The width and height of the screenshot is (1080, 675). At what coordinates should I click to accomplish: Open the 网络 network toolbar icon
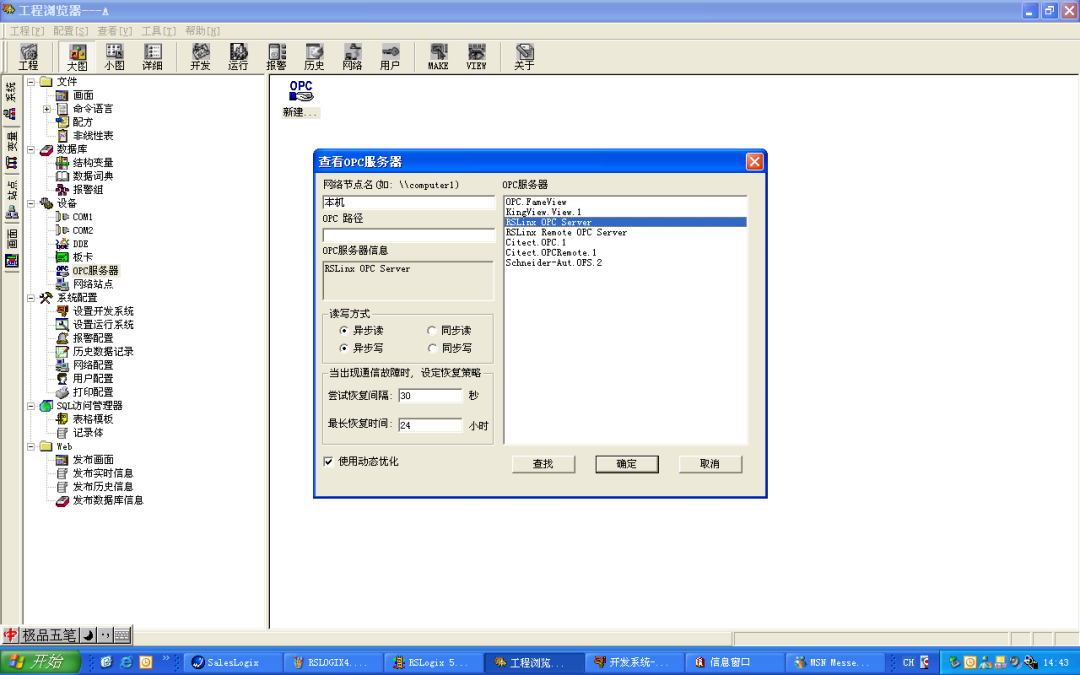tap(352, 56)
